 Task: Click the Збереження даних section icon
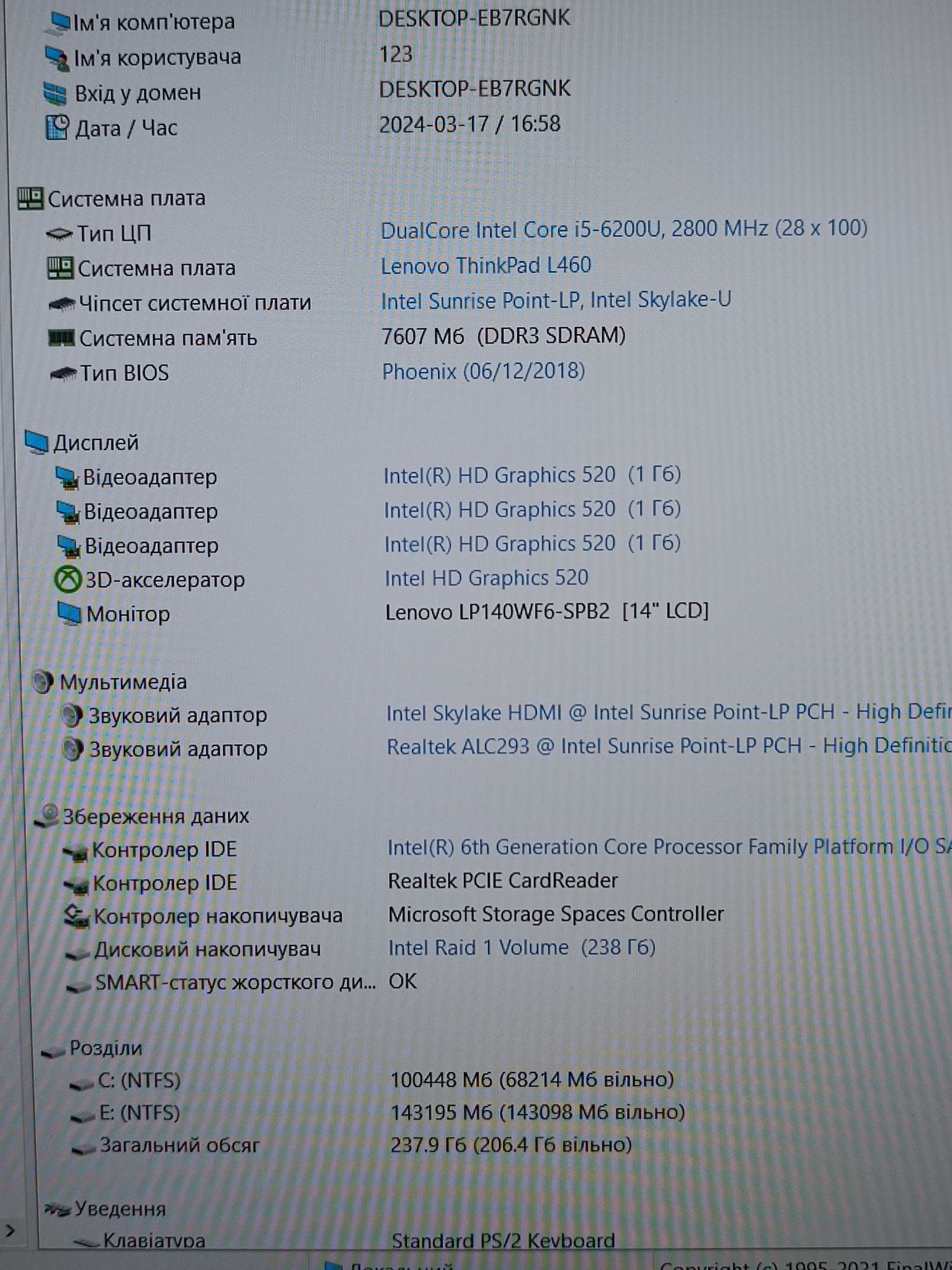[x=46, y=817]
